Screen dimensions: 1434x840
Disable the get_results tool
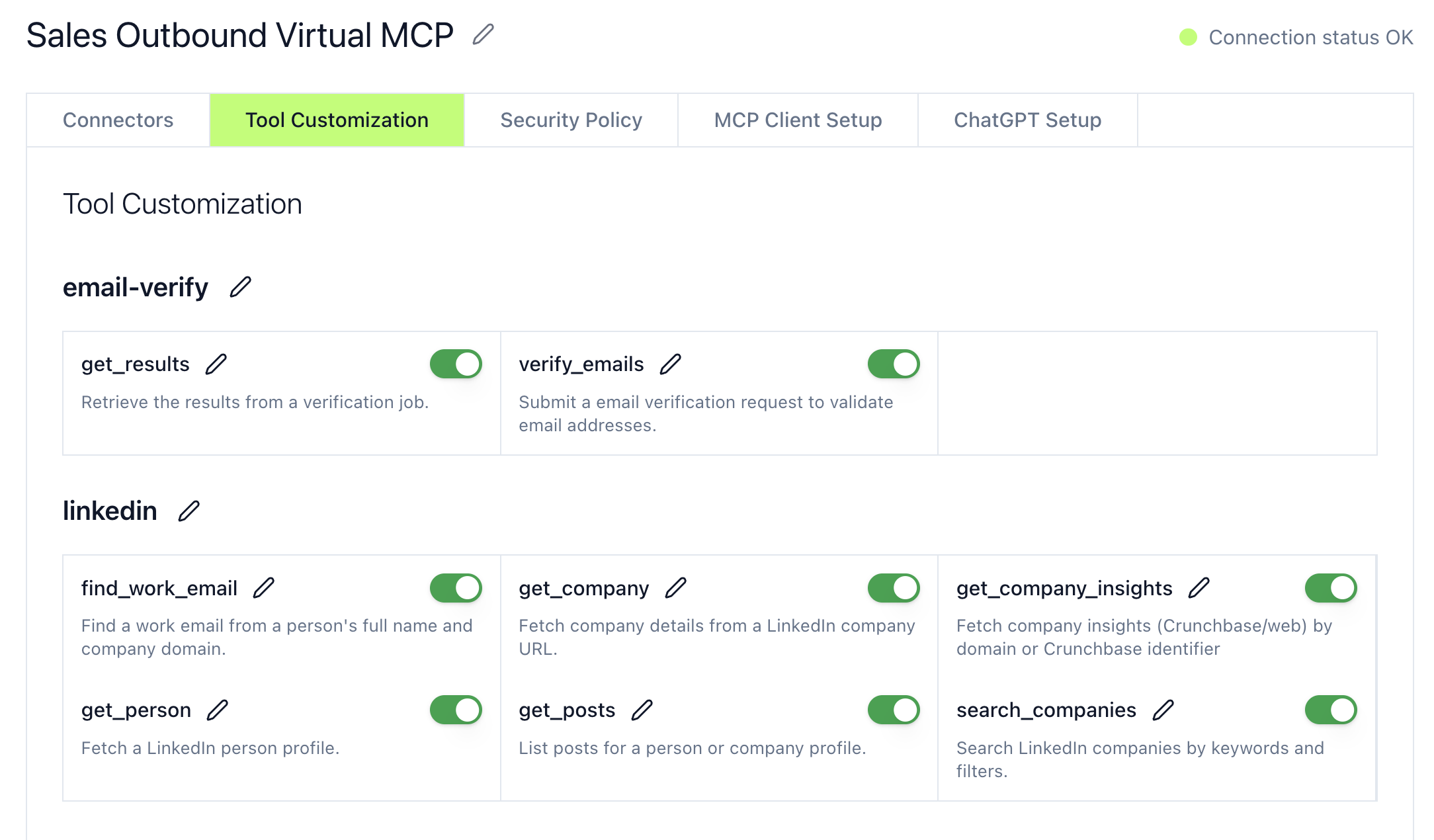tap(456, 363)
